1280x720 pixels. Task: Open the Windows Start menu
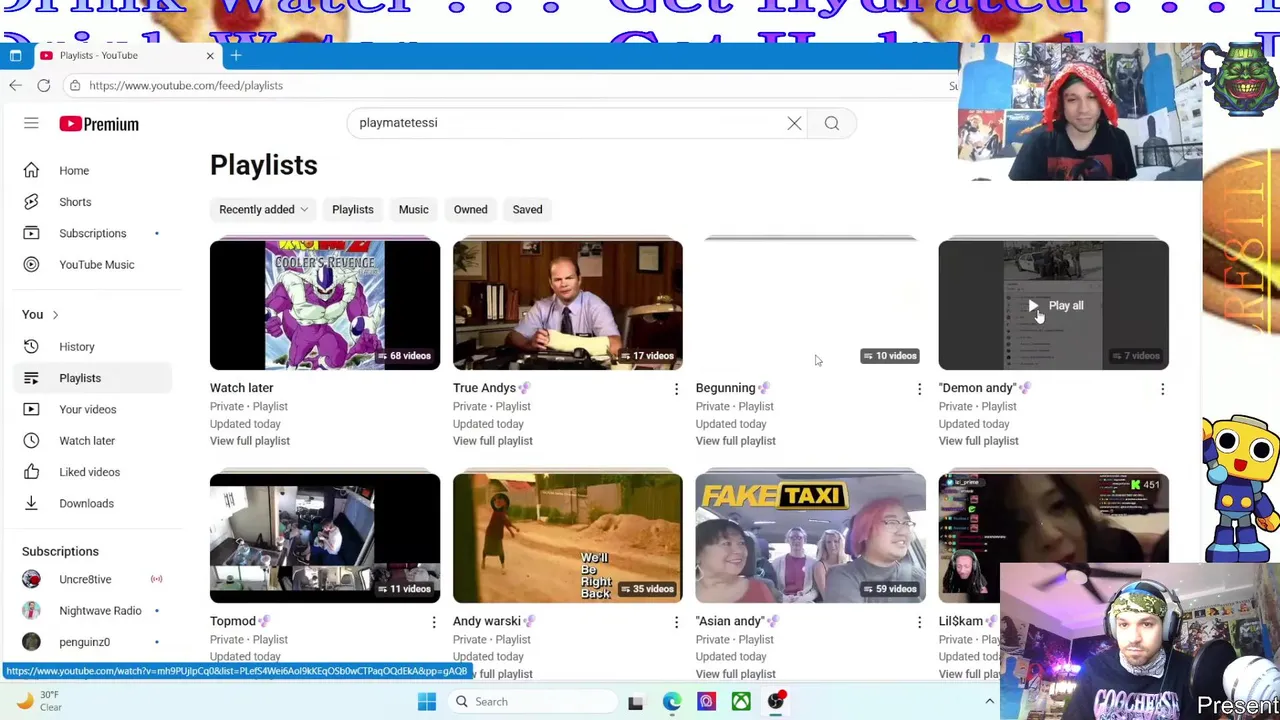click(427, 702)
